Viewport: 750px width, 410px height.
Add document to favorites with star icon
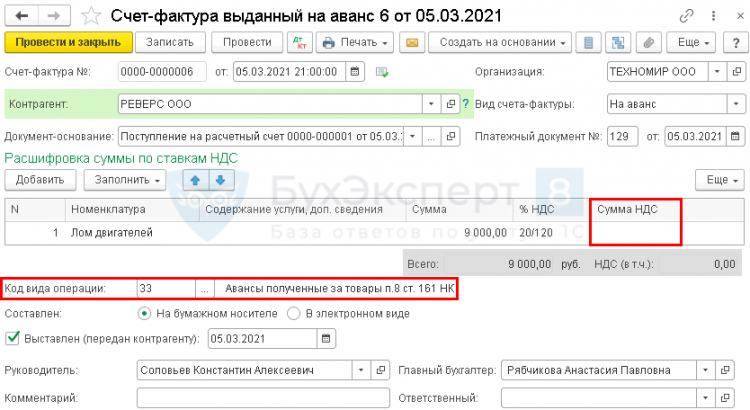(91, 16)
